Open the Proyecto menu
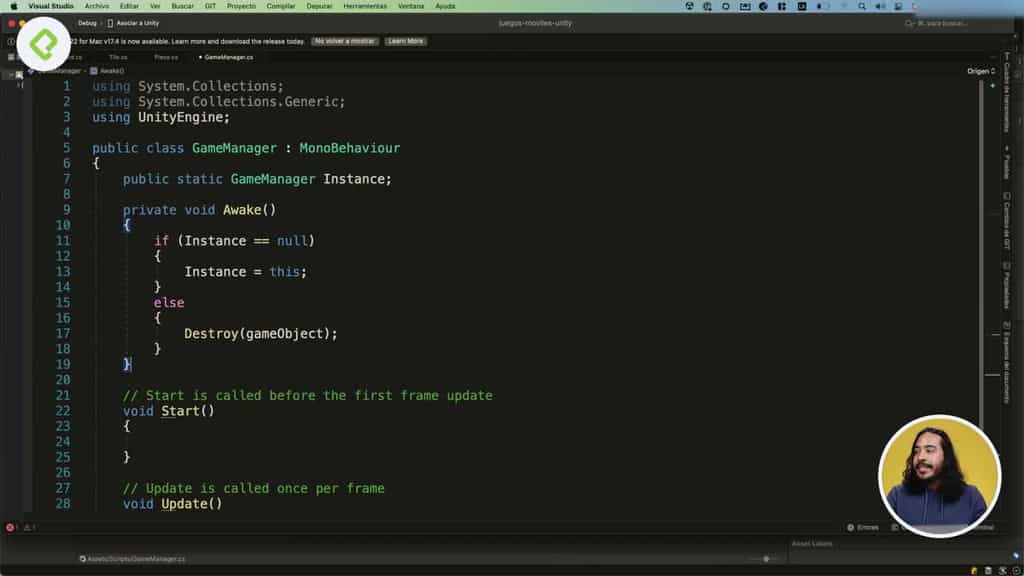Image resolution: width=1024 pixels, height=576 pixels. [x=241, y=6]
